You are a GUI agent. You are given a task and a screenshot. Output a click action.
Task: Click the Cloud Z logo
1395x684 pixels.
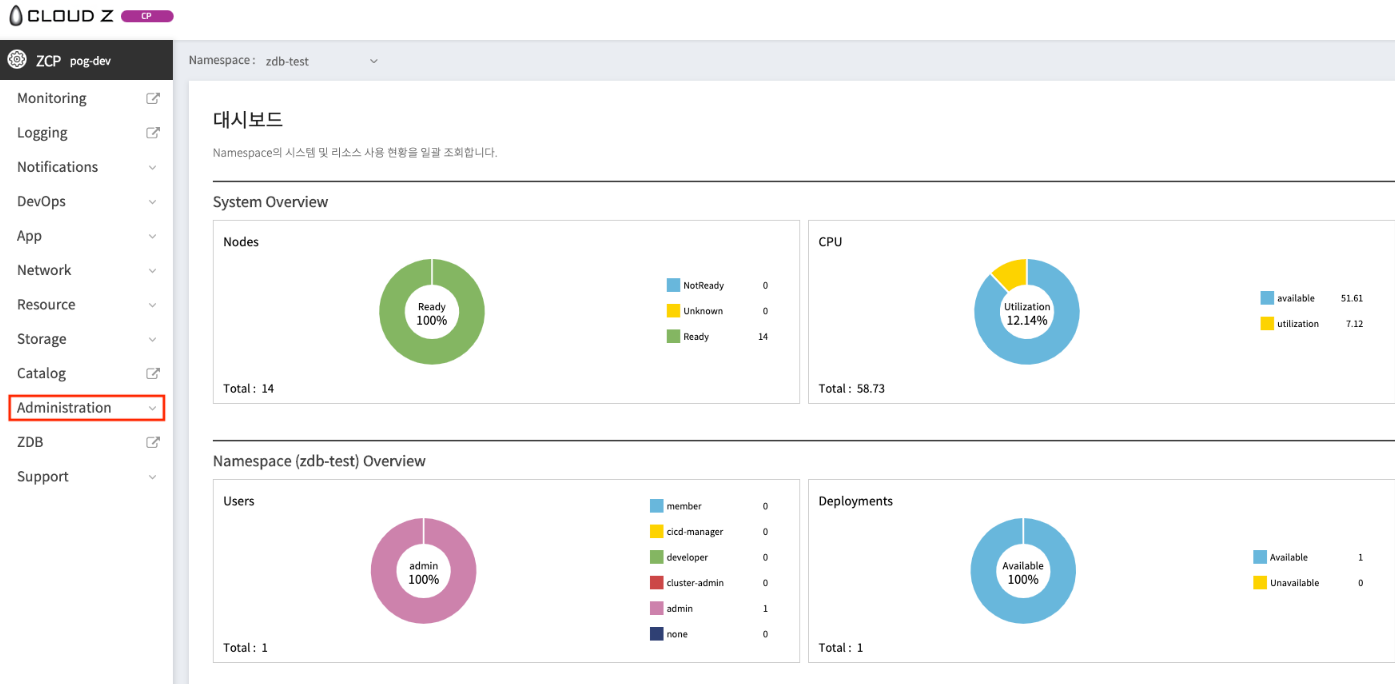coord(60,16)
